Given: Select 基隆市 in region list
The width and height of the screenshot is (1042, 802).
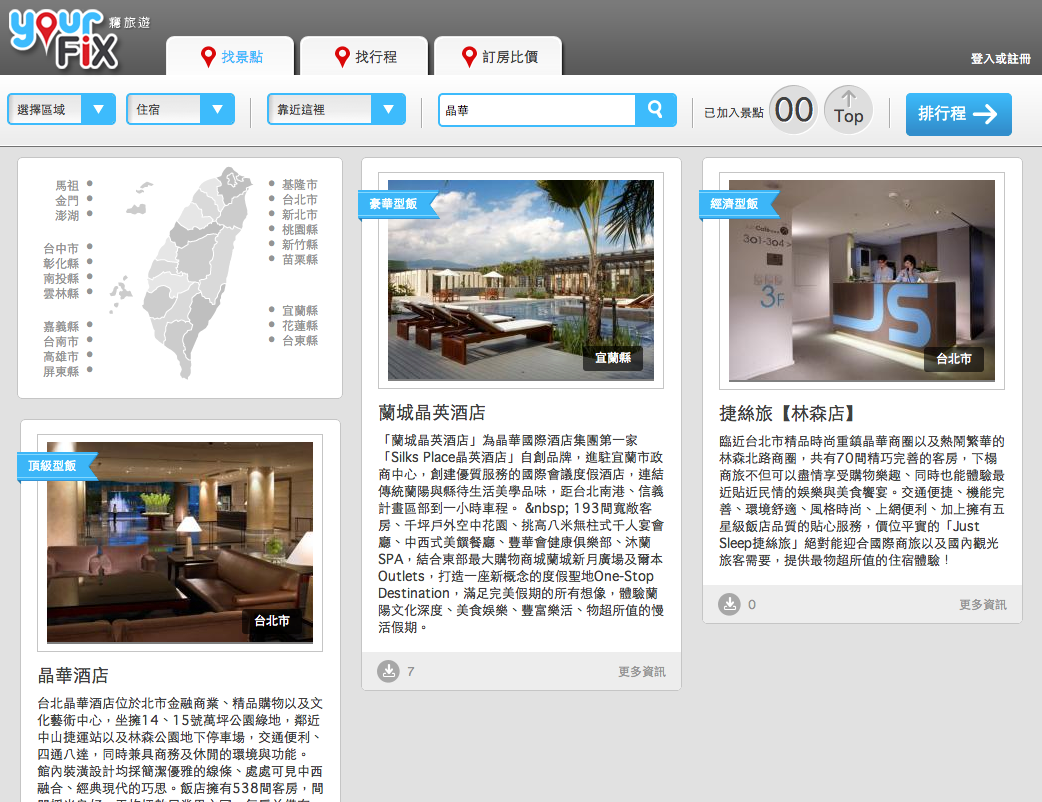Looking at the screenshot, I should [x=300, y=185].
